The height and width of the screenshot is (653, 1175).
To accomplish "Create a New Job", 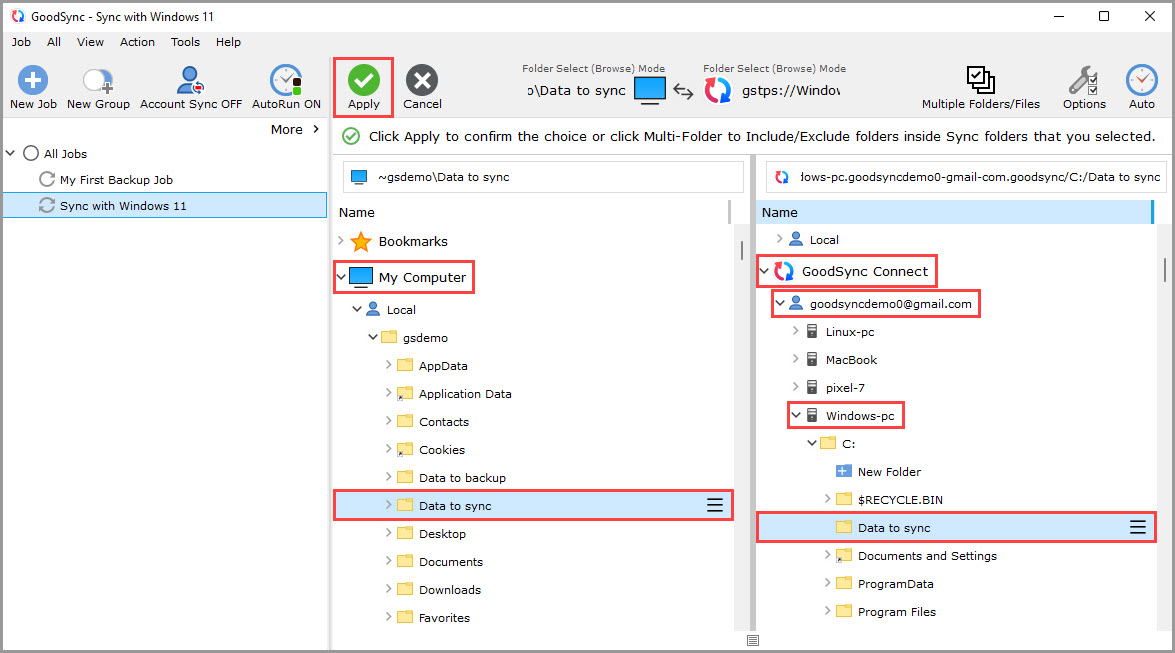I will point(32,80).
